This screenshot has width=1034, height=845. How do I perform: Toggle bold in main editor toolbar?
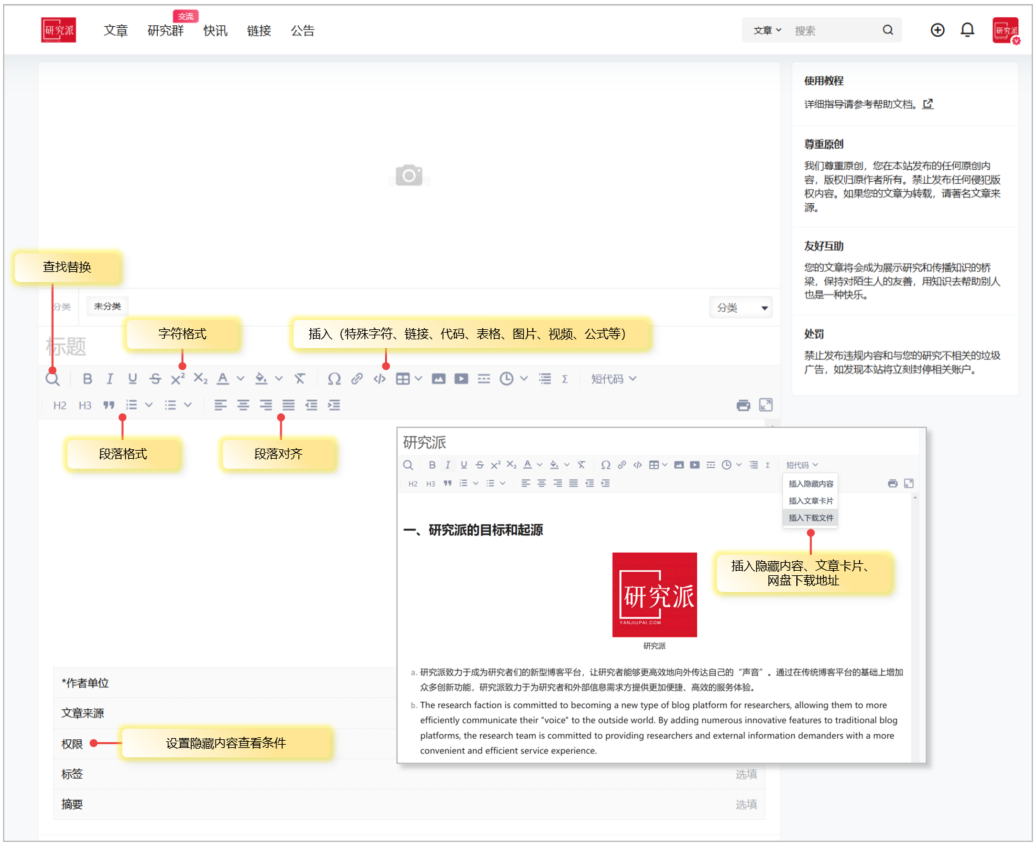click(x=87, y=379)
